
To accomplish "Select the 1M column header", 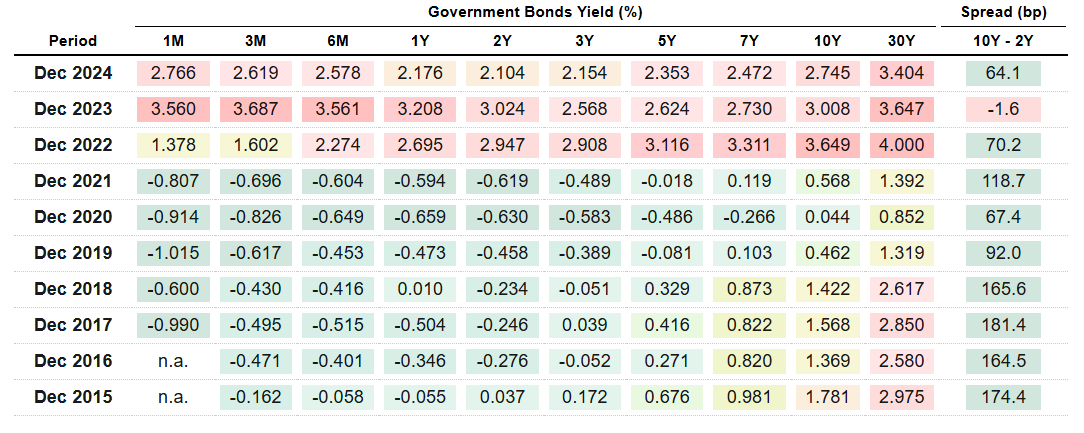I will pos(173,41).
